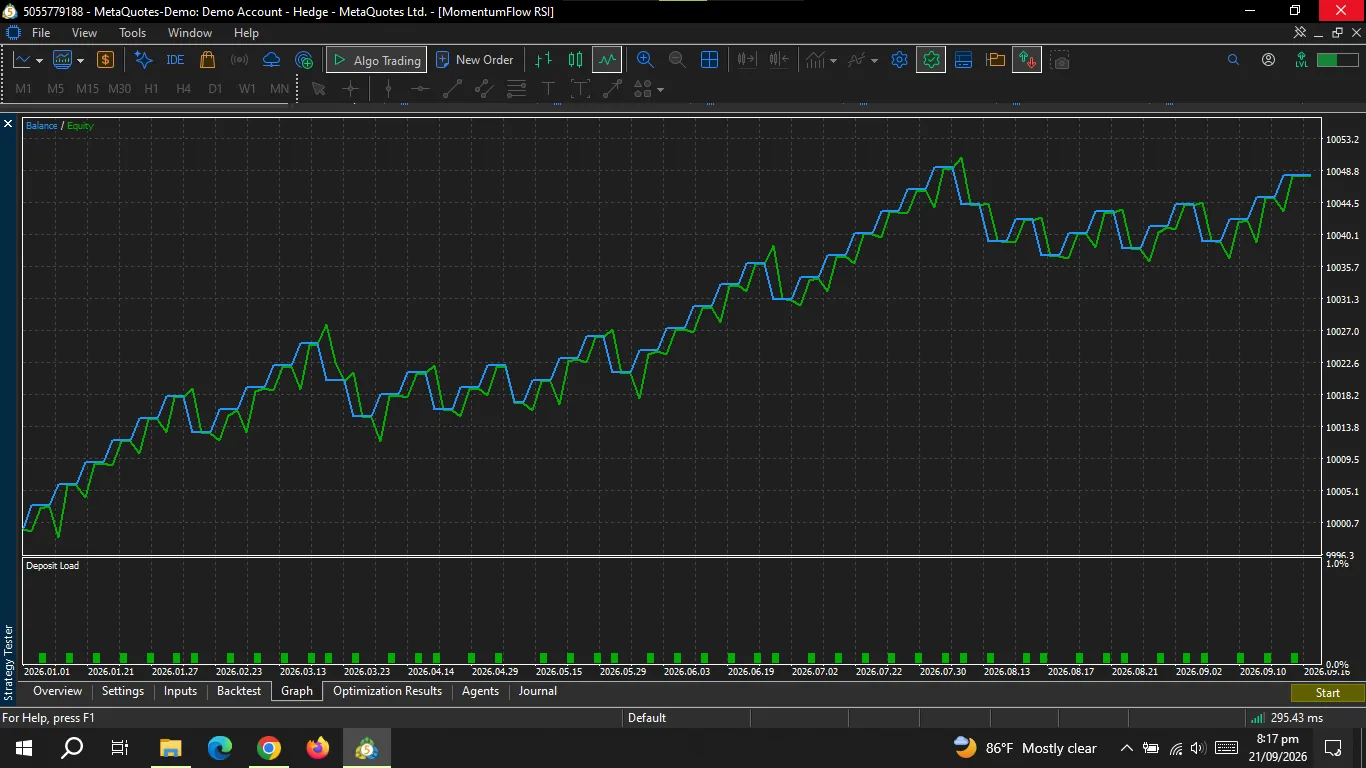Open the orange folder data icon
Image resolution: width=1366 pixels, height=768 pixels.
(995, 60)
